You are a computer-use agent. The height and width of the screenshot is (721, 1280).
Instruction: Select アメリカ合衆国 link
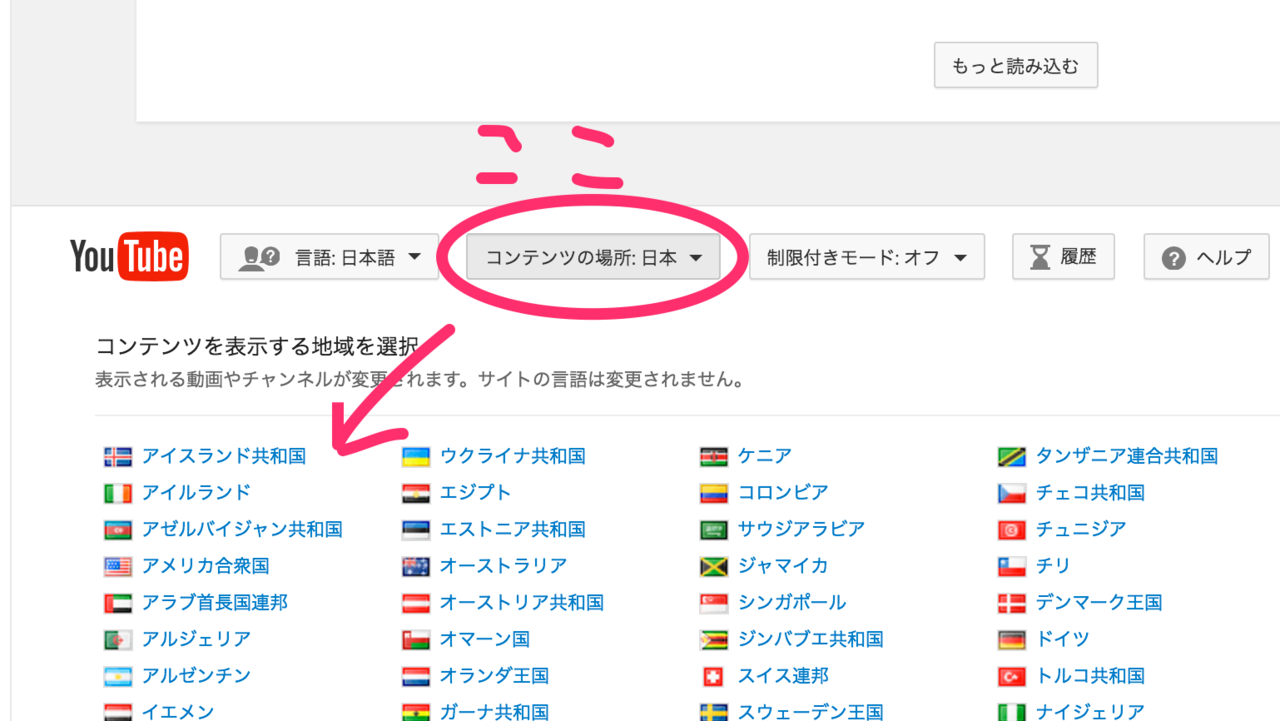pos(206,566)
